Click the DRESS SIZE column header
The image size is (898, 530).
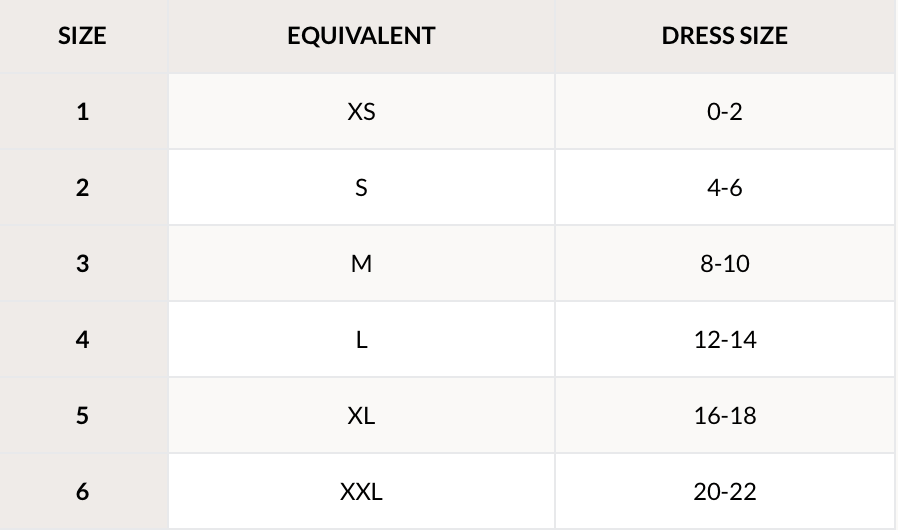[x=724, y=36]
